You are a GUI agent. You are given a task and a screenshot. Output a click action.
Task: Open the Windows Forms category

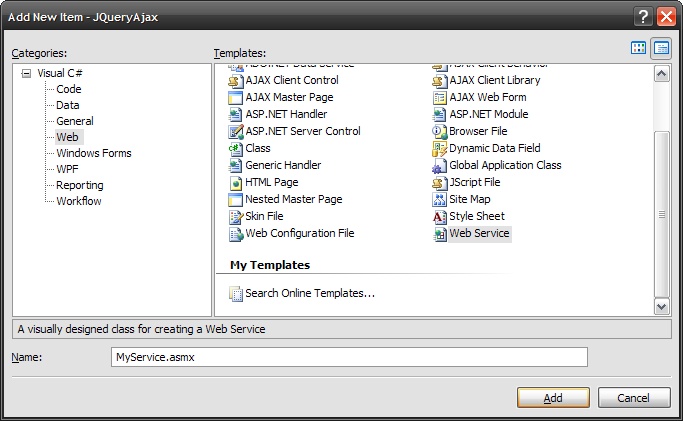(94, 153)
